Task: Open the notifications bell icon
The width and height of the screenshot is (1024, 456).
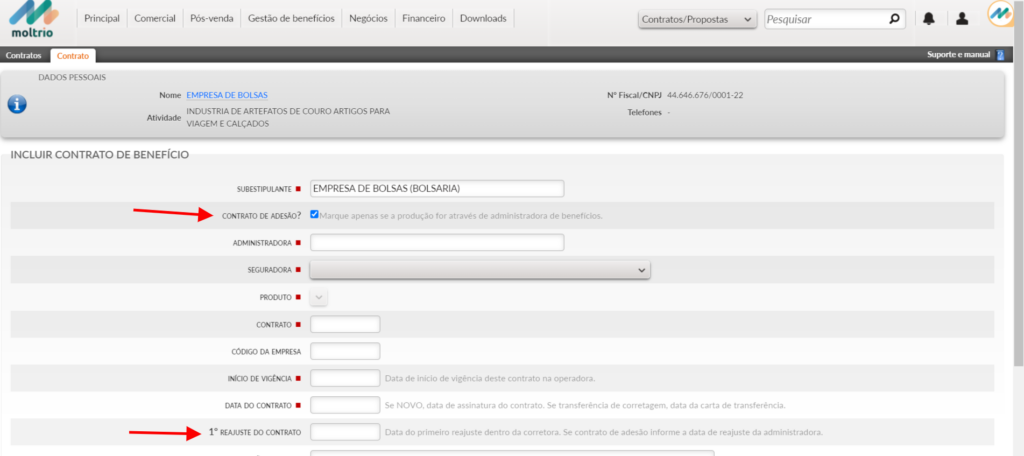Action: point(929,19)
